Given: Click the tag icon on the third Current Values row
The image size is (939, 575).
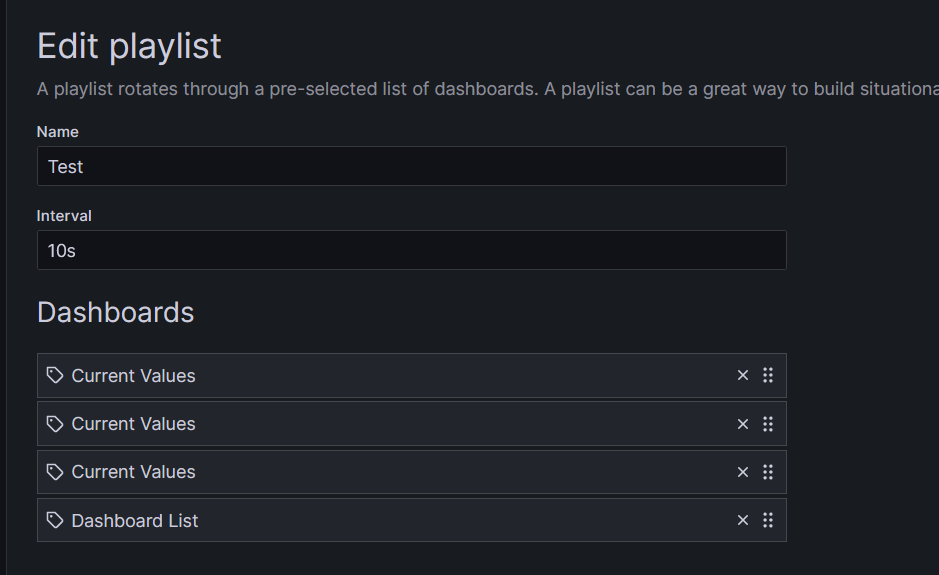Looking at the screenshot, I should [x=55, y=471].
